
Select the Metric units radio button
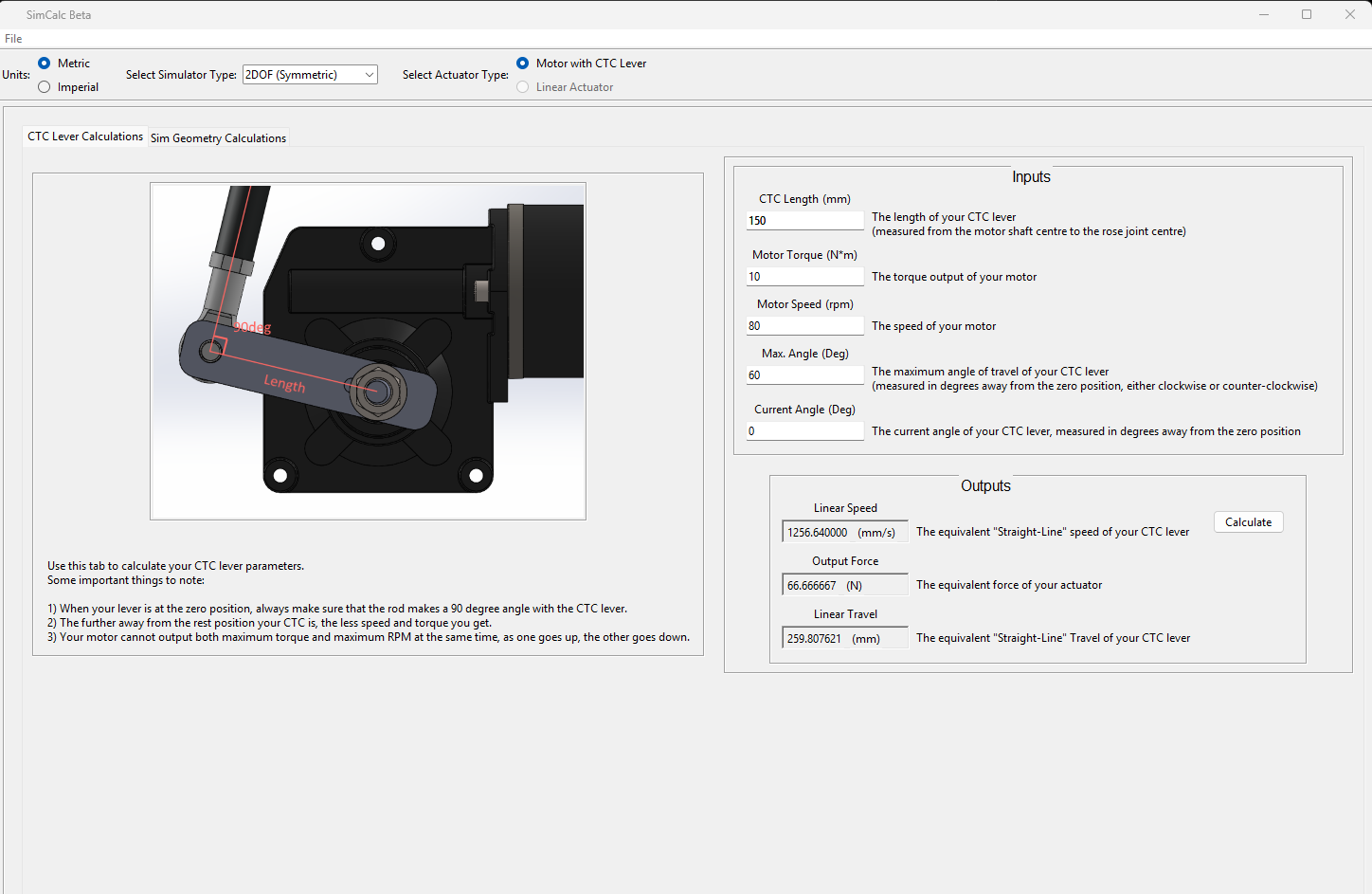[45, 64]
